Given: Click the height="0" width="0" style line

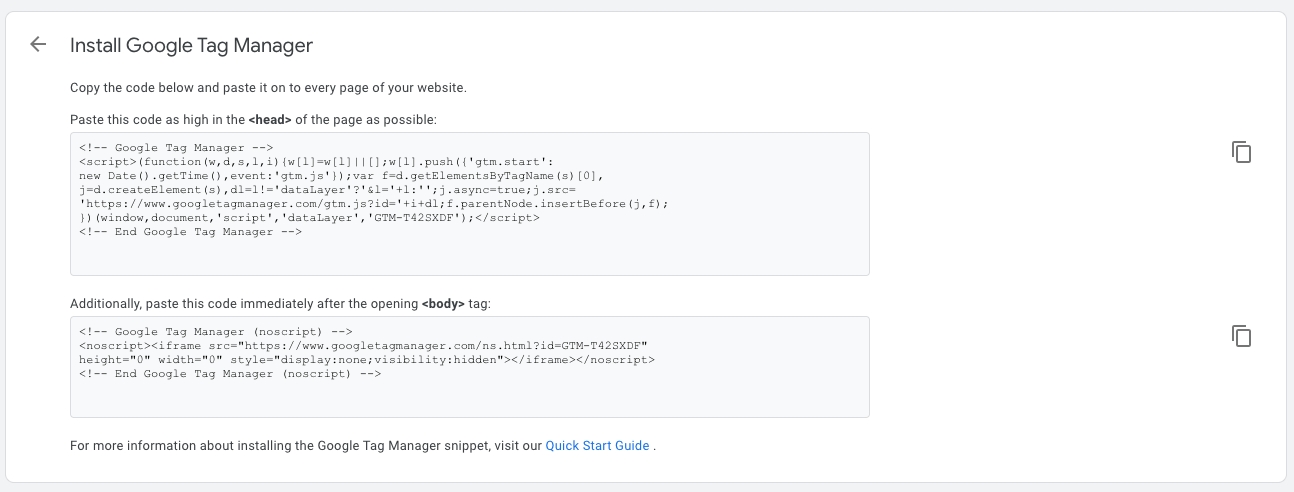Looking at the screenshot, I should coord(367,359).
